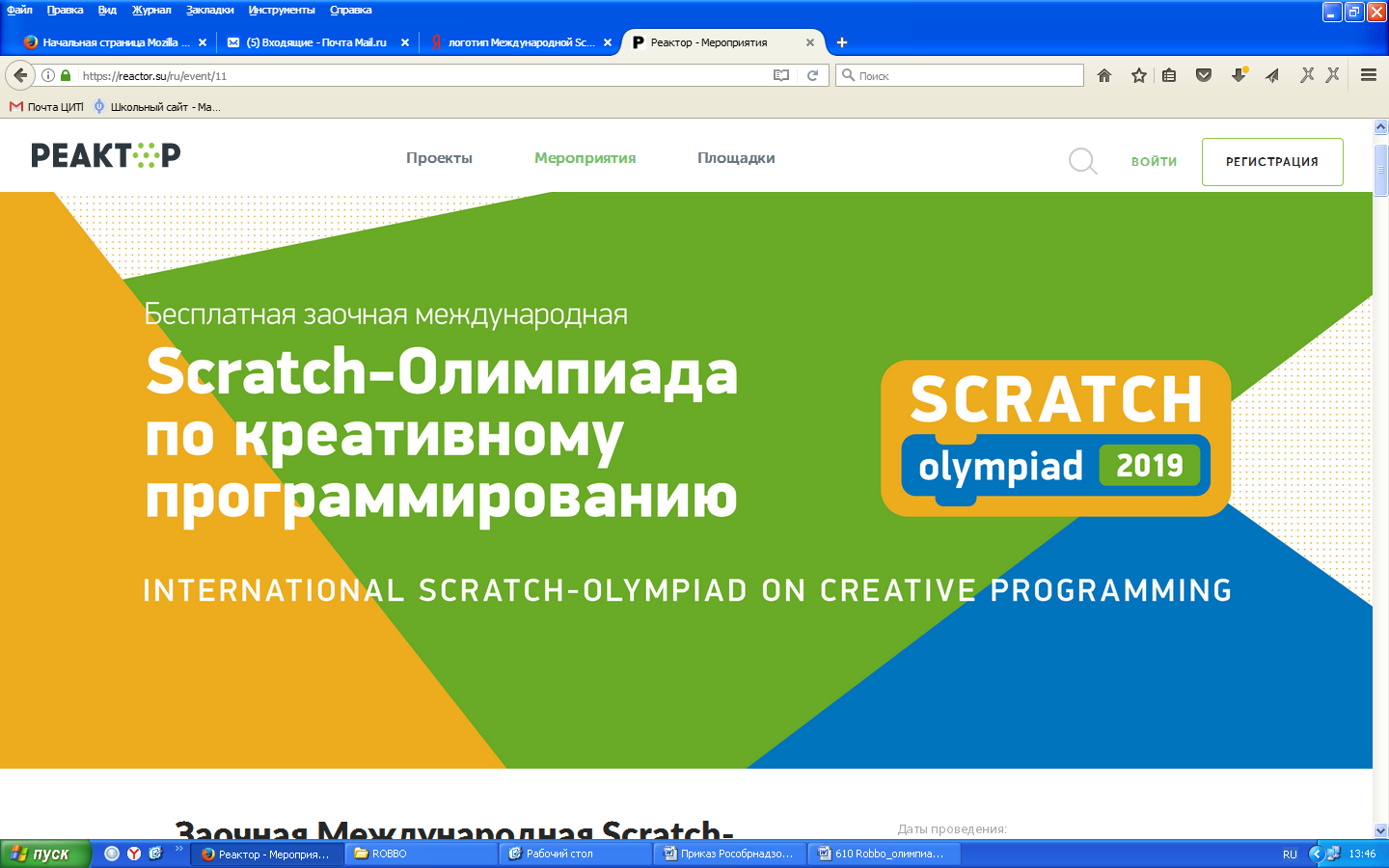Click the РЕАКТОР site logo
Image resolution: width=1389 pixels, height=868 pixels.
click(x=106, y=155)
